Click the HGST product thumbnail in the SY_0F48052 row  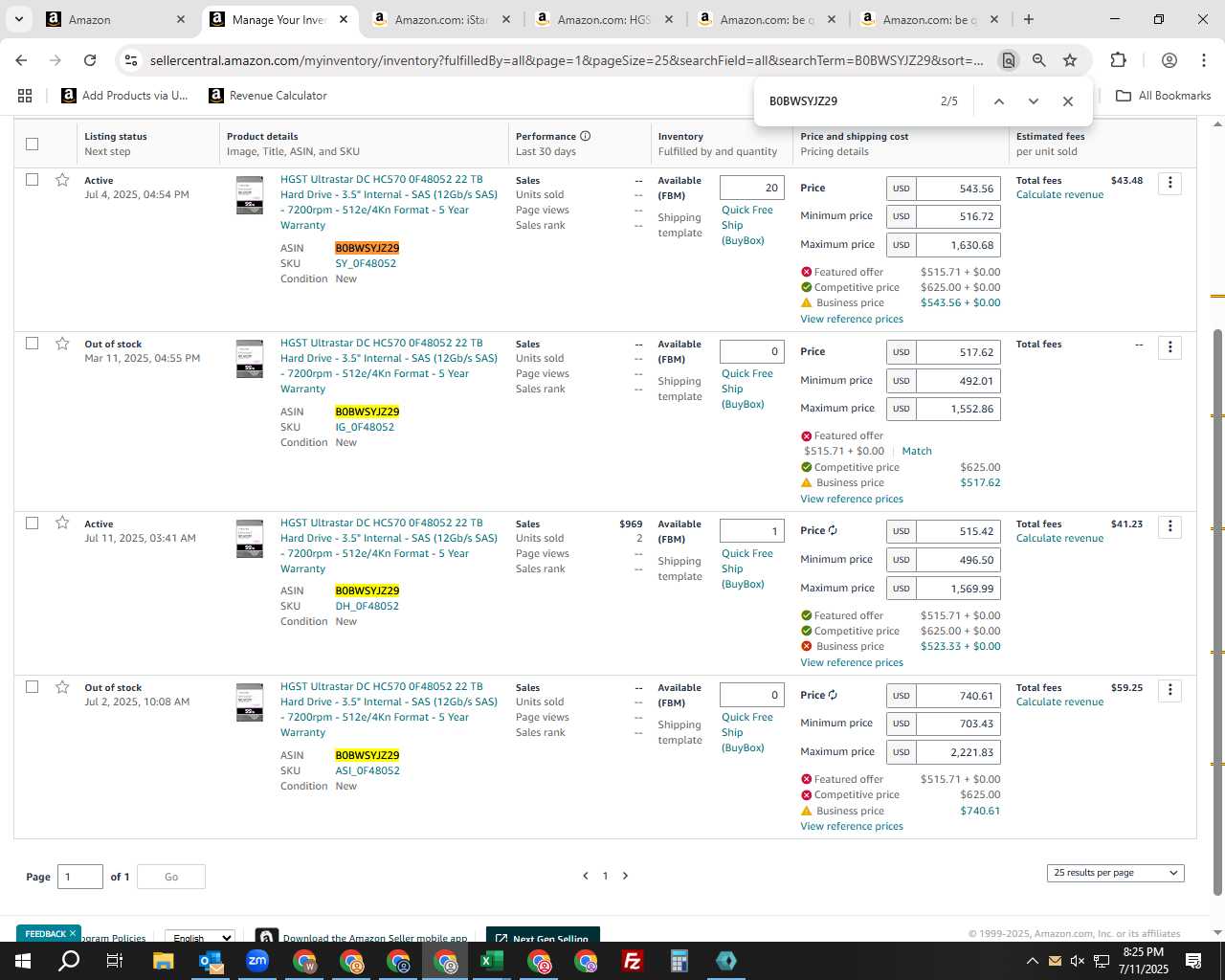point(250,195)
